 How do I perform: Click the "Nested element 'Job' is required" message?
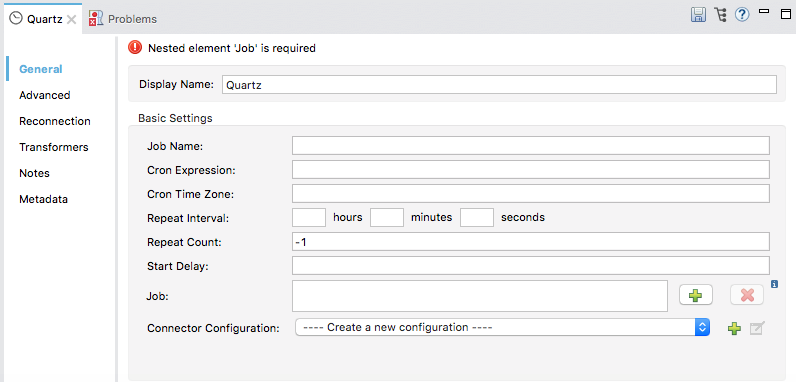(231, 48)
